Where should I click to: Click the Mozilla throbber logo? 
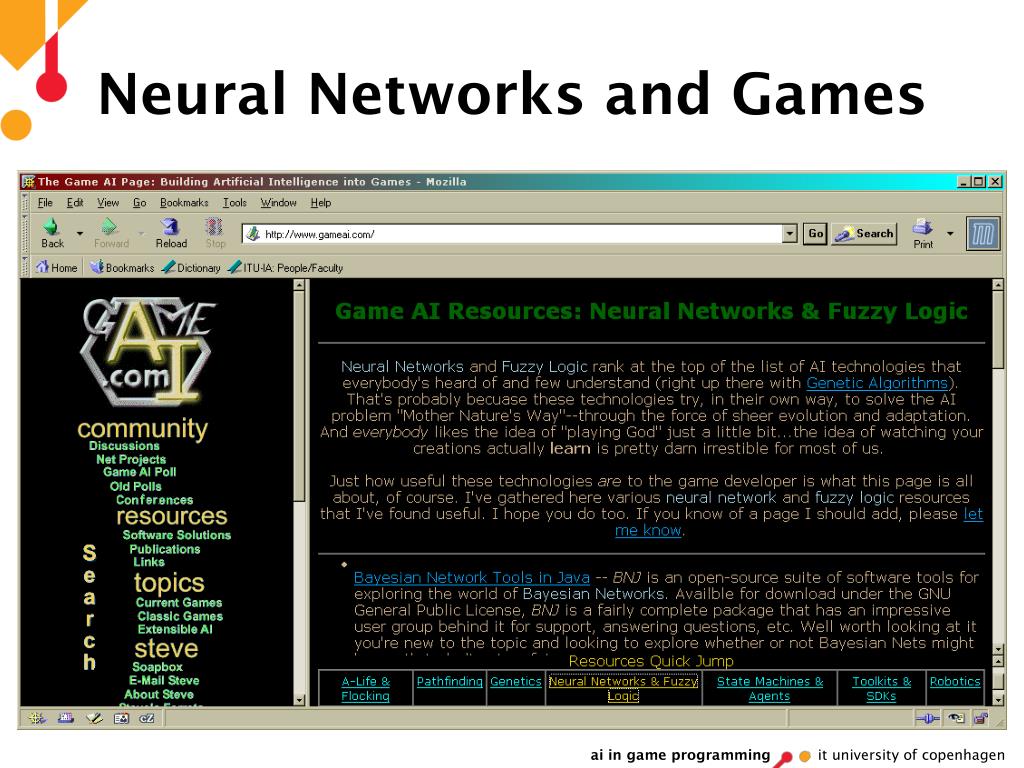[983, 234]
